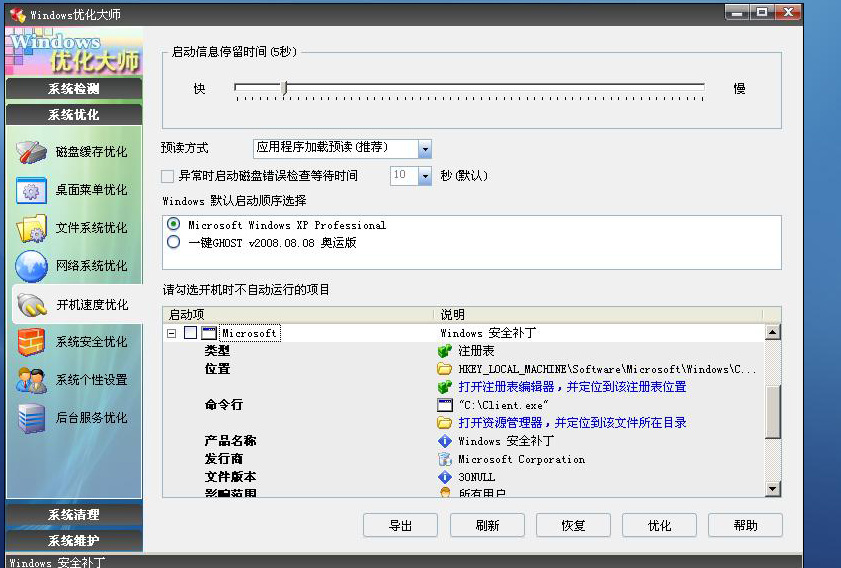Select 一键GHOST v2008.08.08 奥运版 radio button
This screenshot has height=568, width=841.
173,242
